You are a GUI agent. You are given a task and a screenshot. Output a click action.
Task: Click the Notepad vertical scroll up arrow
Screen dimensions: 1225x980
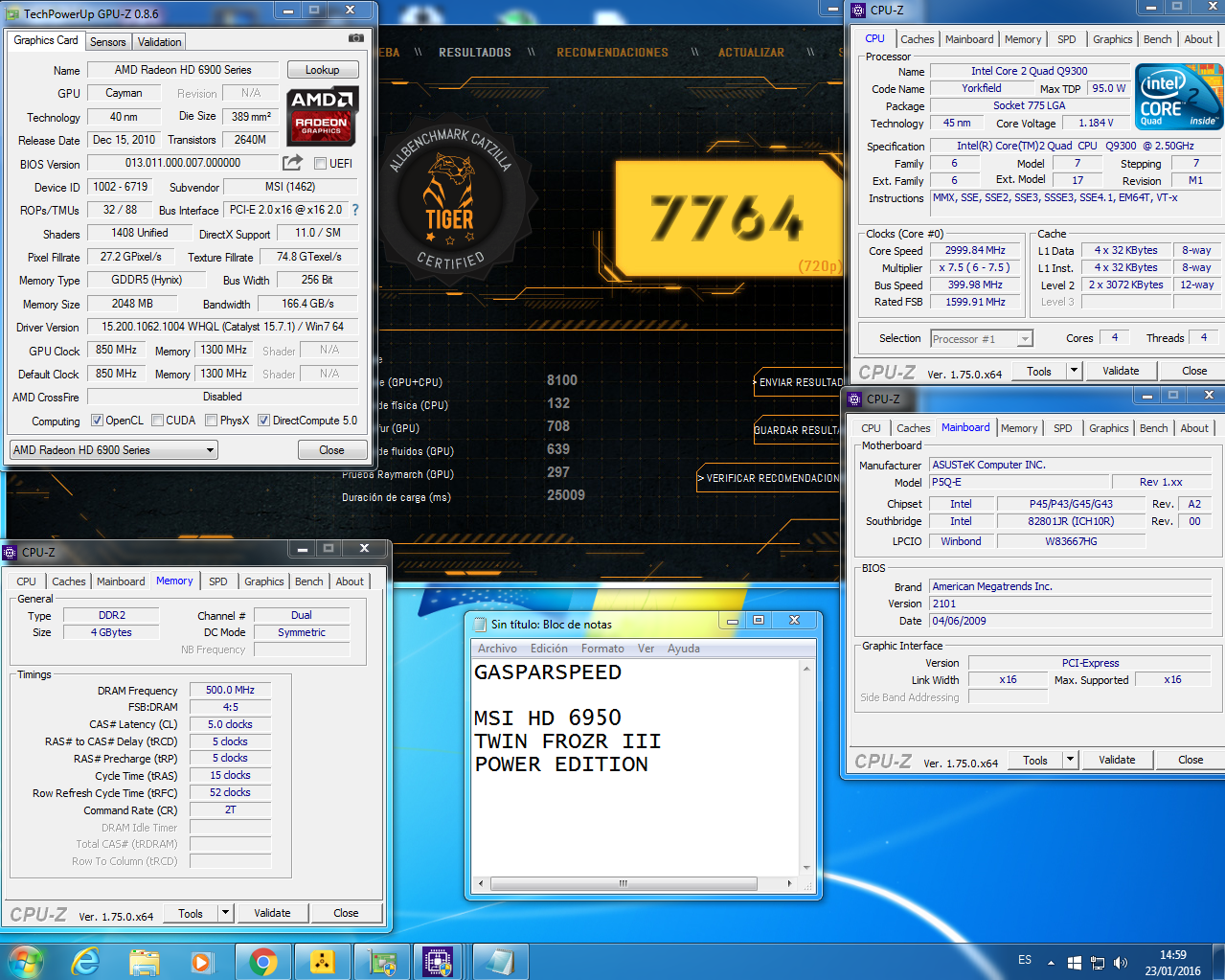point(806,669)
